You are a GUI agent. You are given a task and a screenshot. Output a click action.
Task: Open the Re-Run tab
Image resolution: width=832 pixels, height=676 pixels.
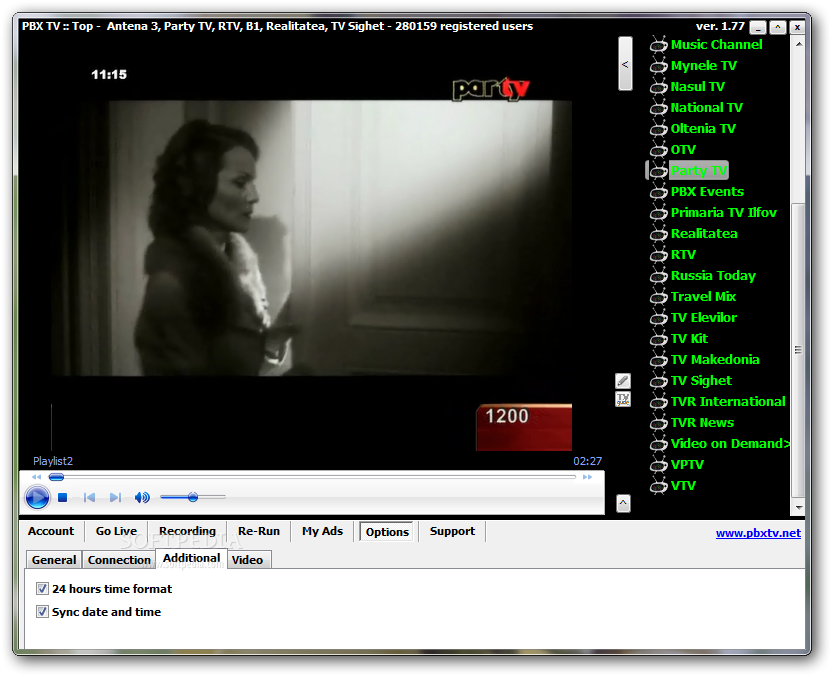click(x=259, y=531)
